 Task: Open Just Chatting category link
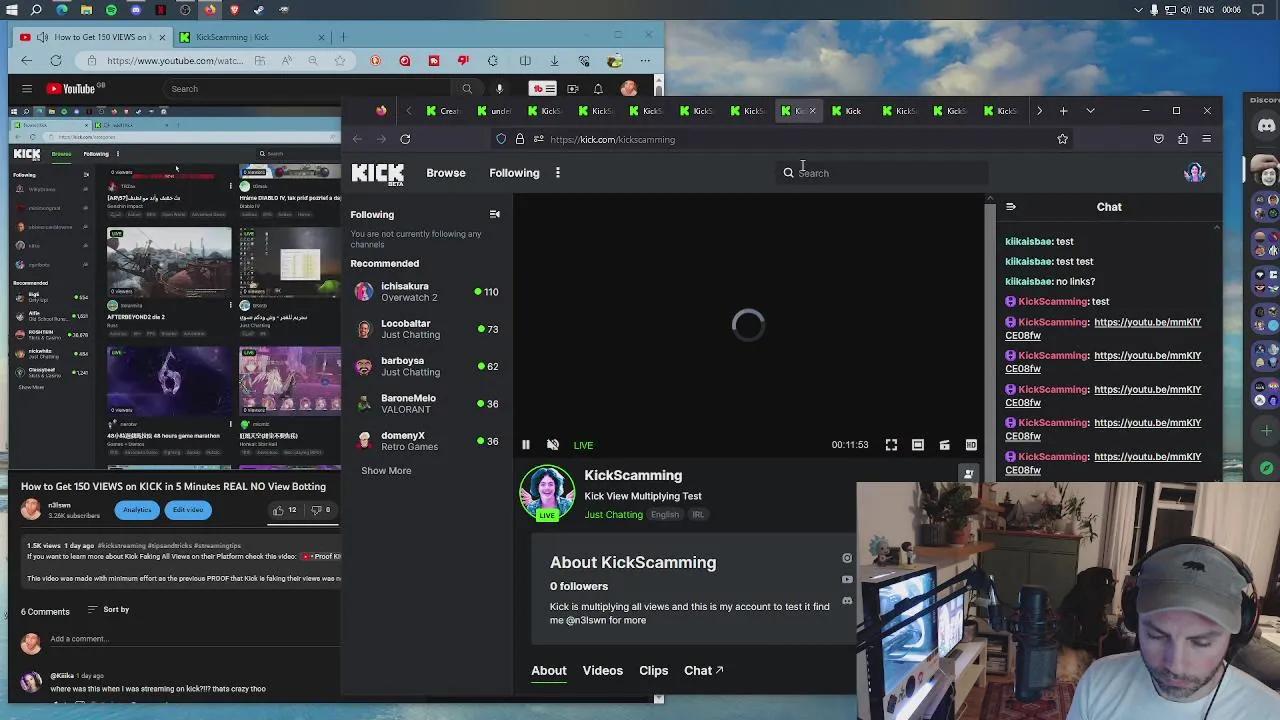(614, 515)
